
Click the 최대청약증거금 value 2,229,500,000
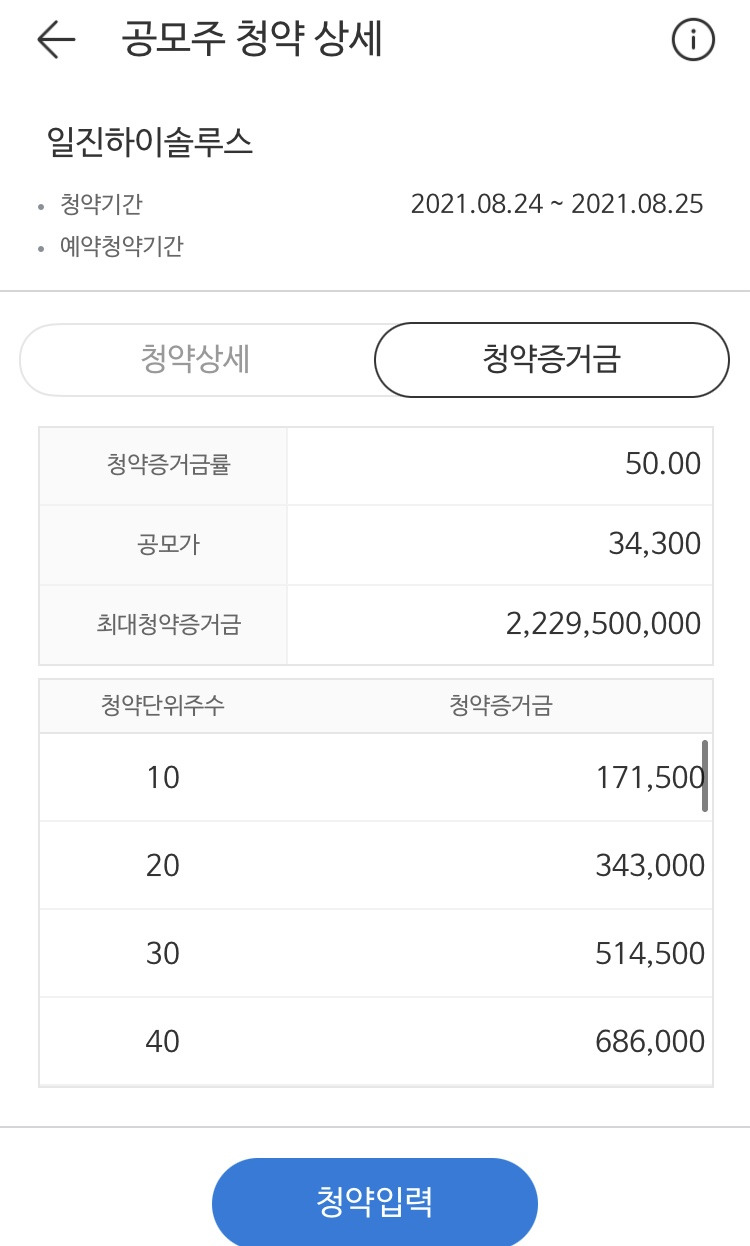[603, 624]
